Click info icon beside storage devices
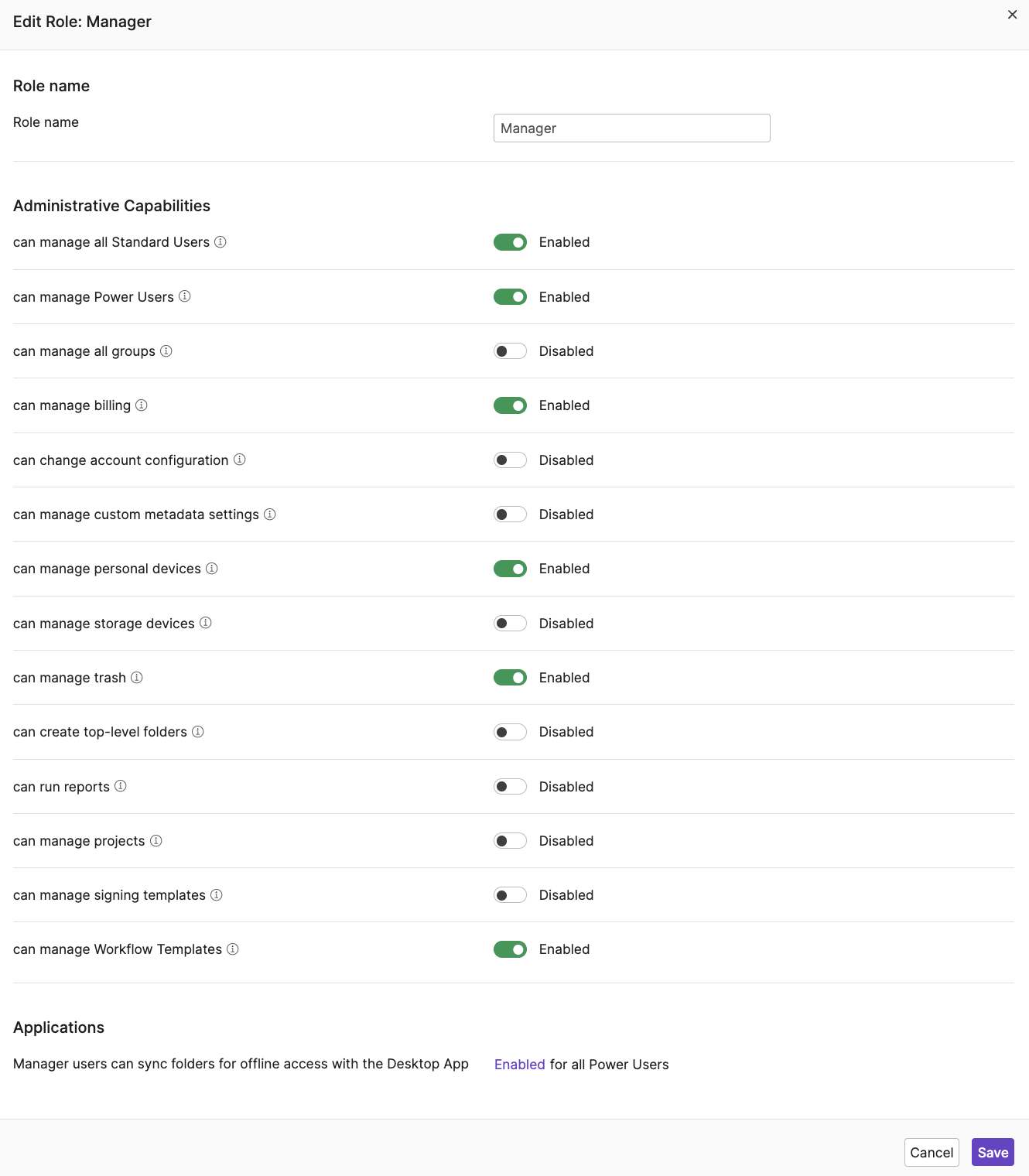Screen dimensions: 1029x1176 coord(206,623)
